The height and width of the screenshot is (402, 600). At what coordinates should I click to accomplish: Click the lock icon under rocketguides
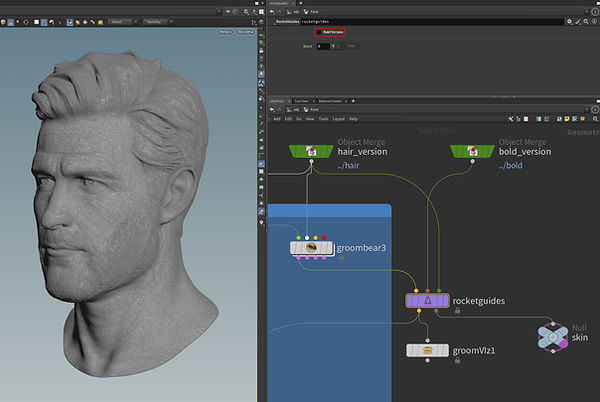pos(458,311)
